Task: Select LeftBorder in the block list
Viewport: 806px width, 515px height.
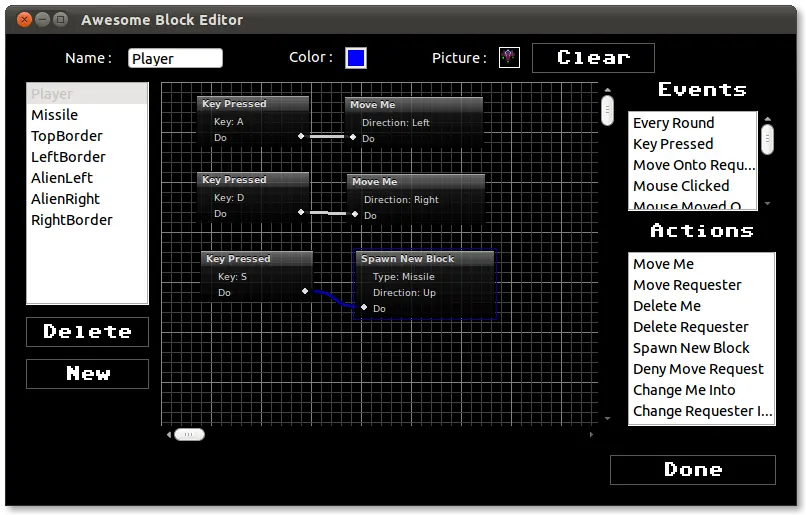Action: (x=87, y=157)
